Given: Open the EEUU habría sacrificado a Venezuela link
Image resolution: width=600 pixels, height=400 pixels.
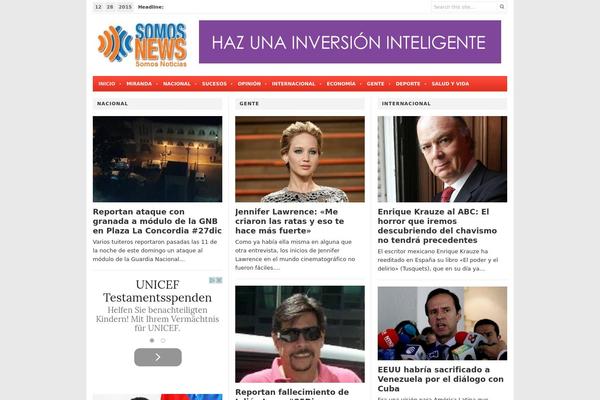Looking at the screenshot, I should (440, 379).
